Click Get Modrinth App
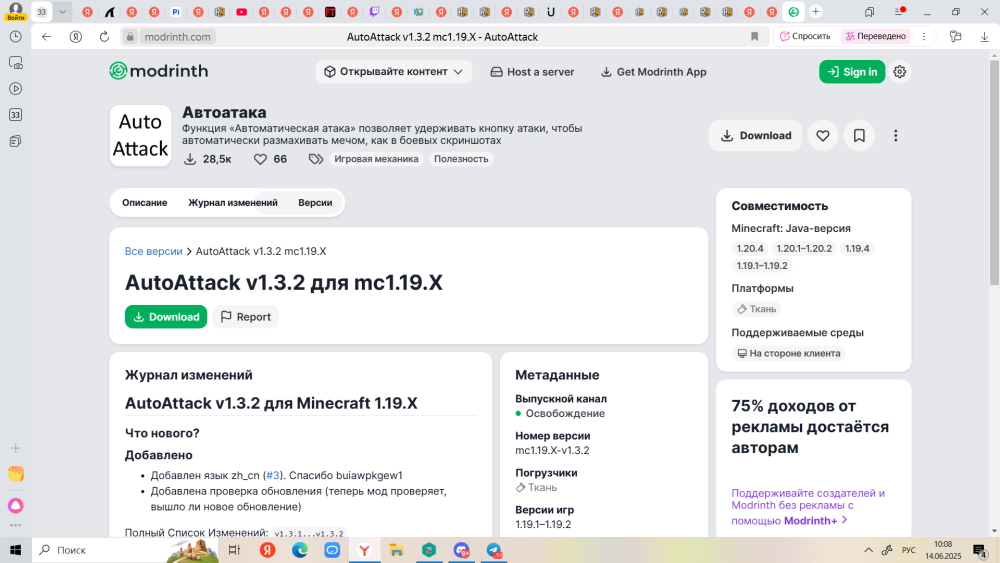Image resolution: width=1000 pixels, height=563 pixels. point(654,72)
